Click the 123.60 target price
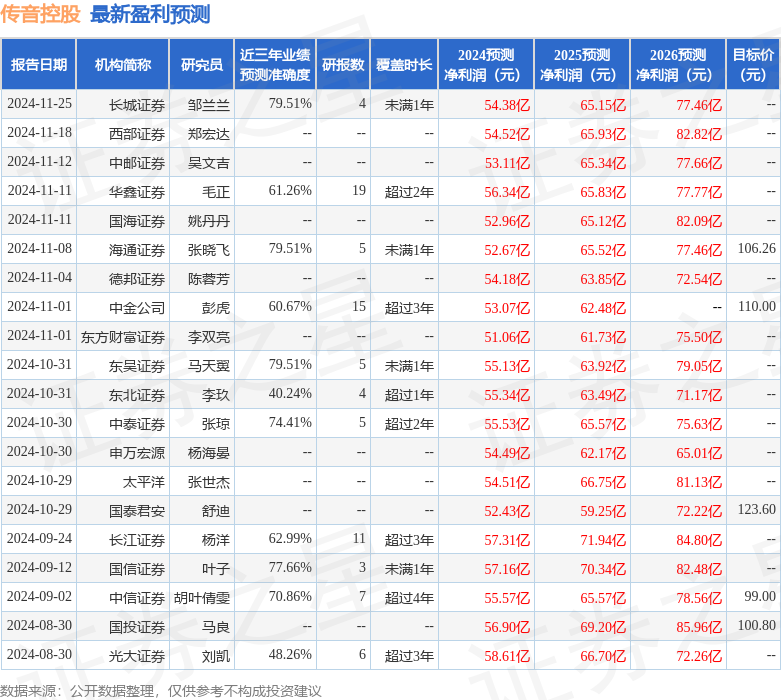 (757, 509)
